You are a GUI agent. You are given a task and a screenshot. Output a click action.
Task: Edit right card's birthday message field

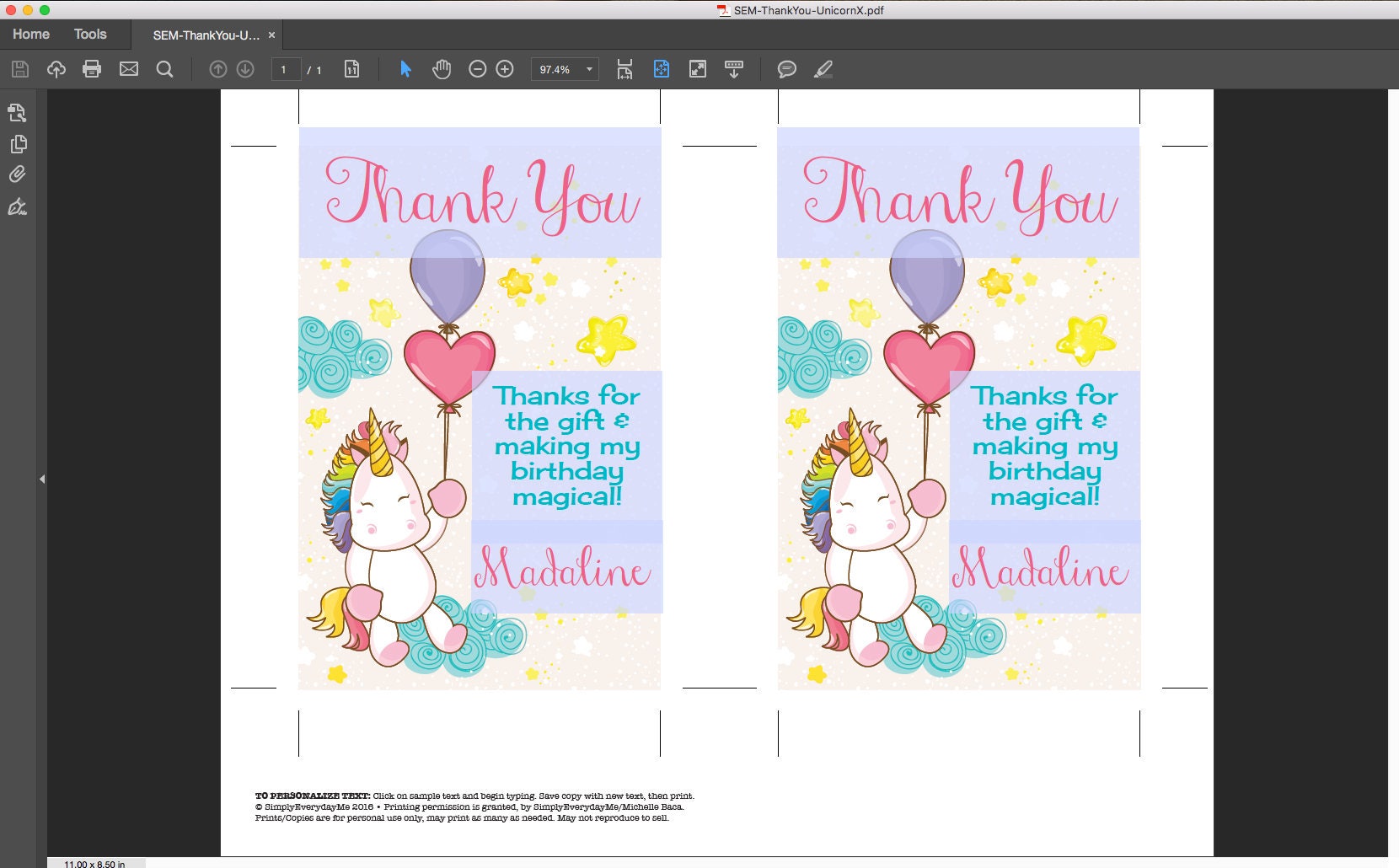point(1045,446)
